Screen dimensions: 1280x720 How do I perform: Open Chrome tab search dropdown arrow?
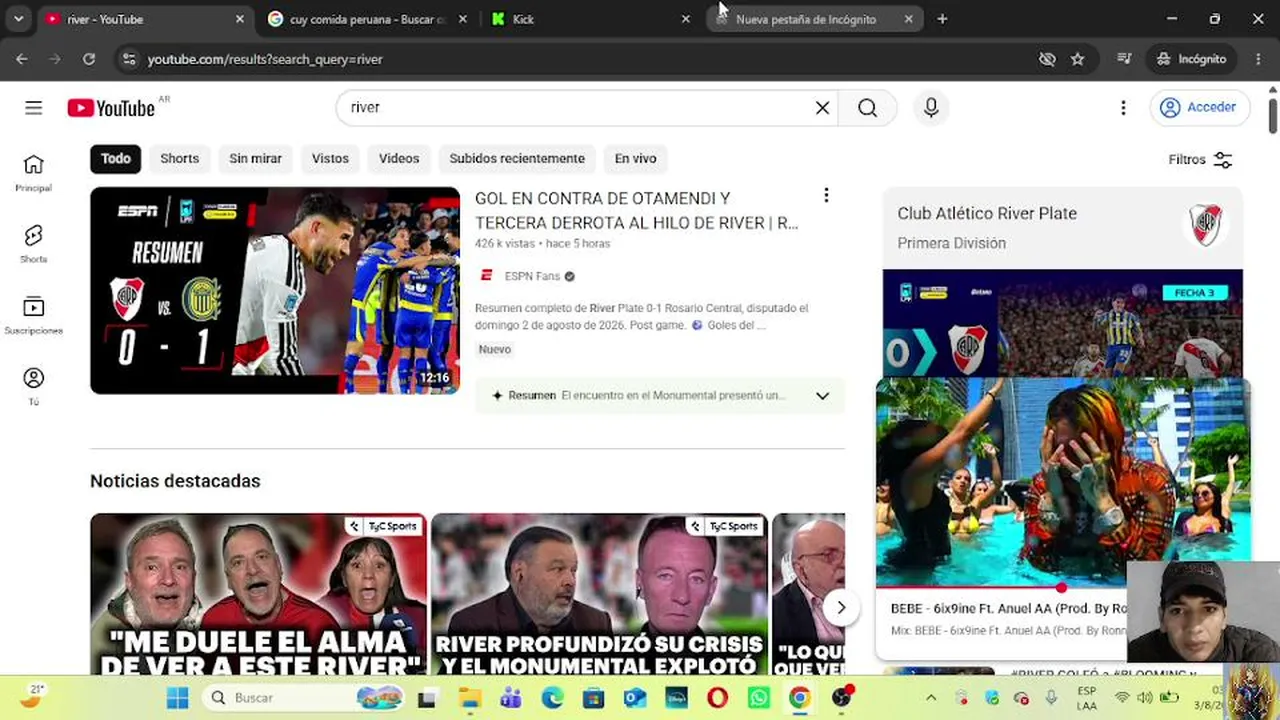click(x=18, y=19)
